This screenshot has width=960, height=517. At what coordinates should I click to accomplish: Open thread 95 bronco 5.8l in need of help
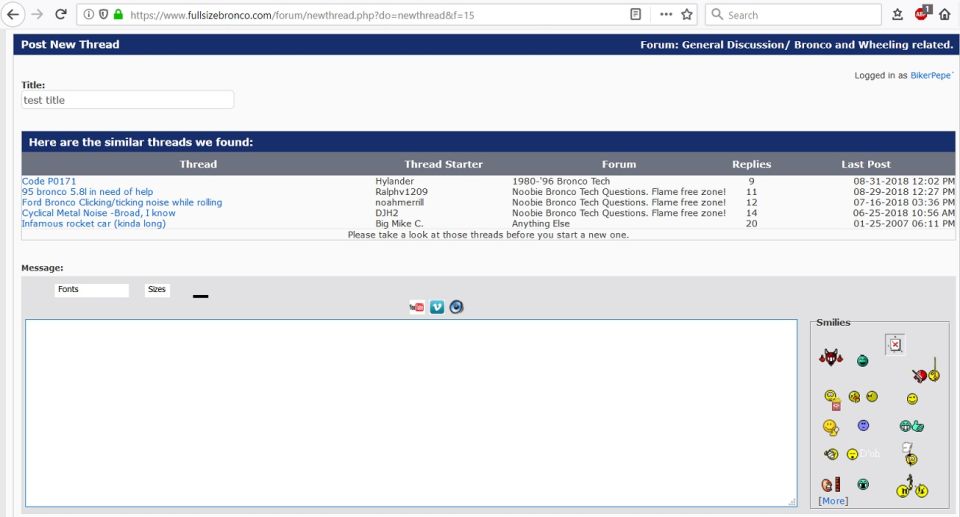click(88, 192)
